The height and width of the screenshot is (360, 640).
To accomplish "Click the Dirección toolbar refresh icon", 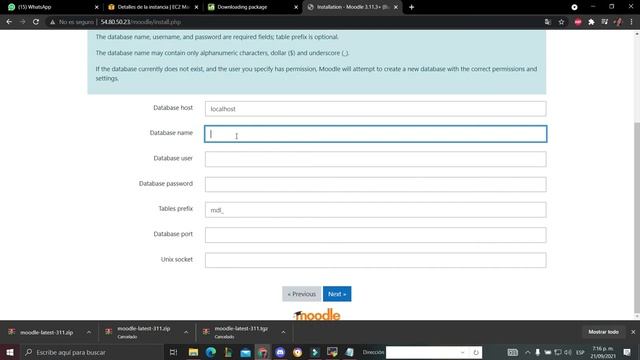I will 476,352.
